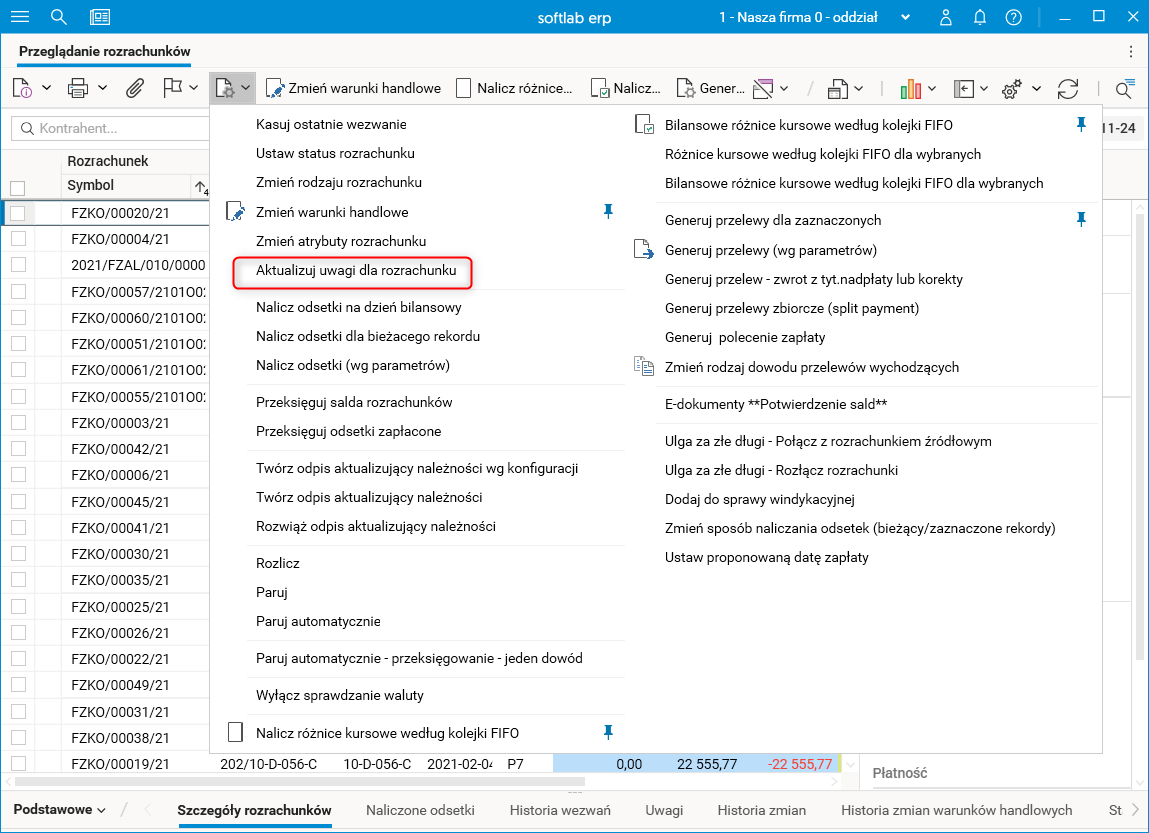
Task: Choose Kasuj ostatnie wezwanie
Action: (x=330, y=124)
